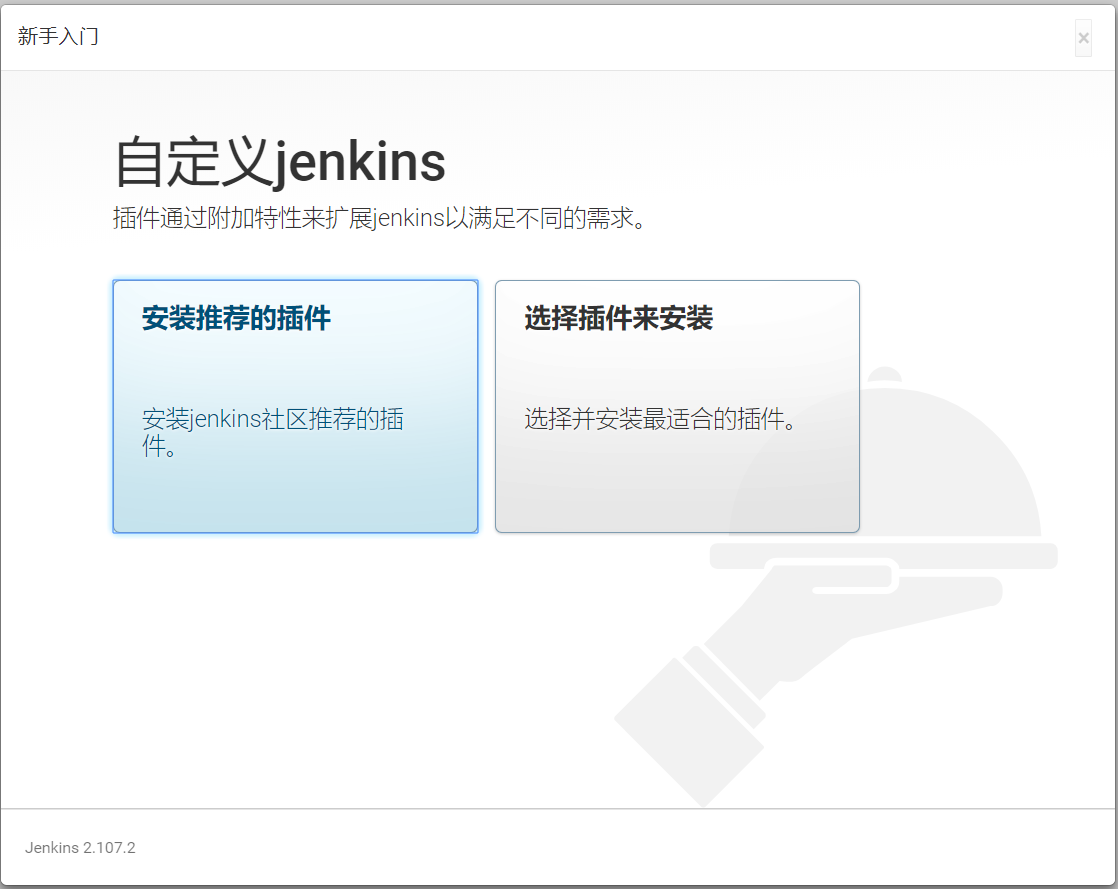Click the serving tray plate illustration
1118x889 pixels.
tap(884, 556)
